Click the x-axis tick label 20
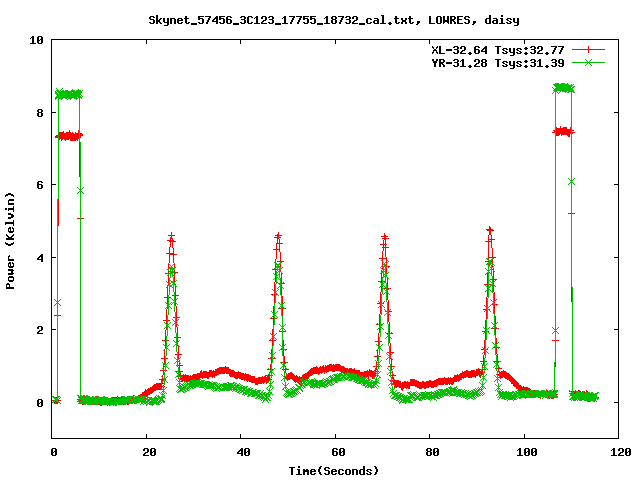The width and height of the screenshot is (640, 480). [x=149, y=452]
